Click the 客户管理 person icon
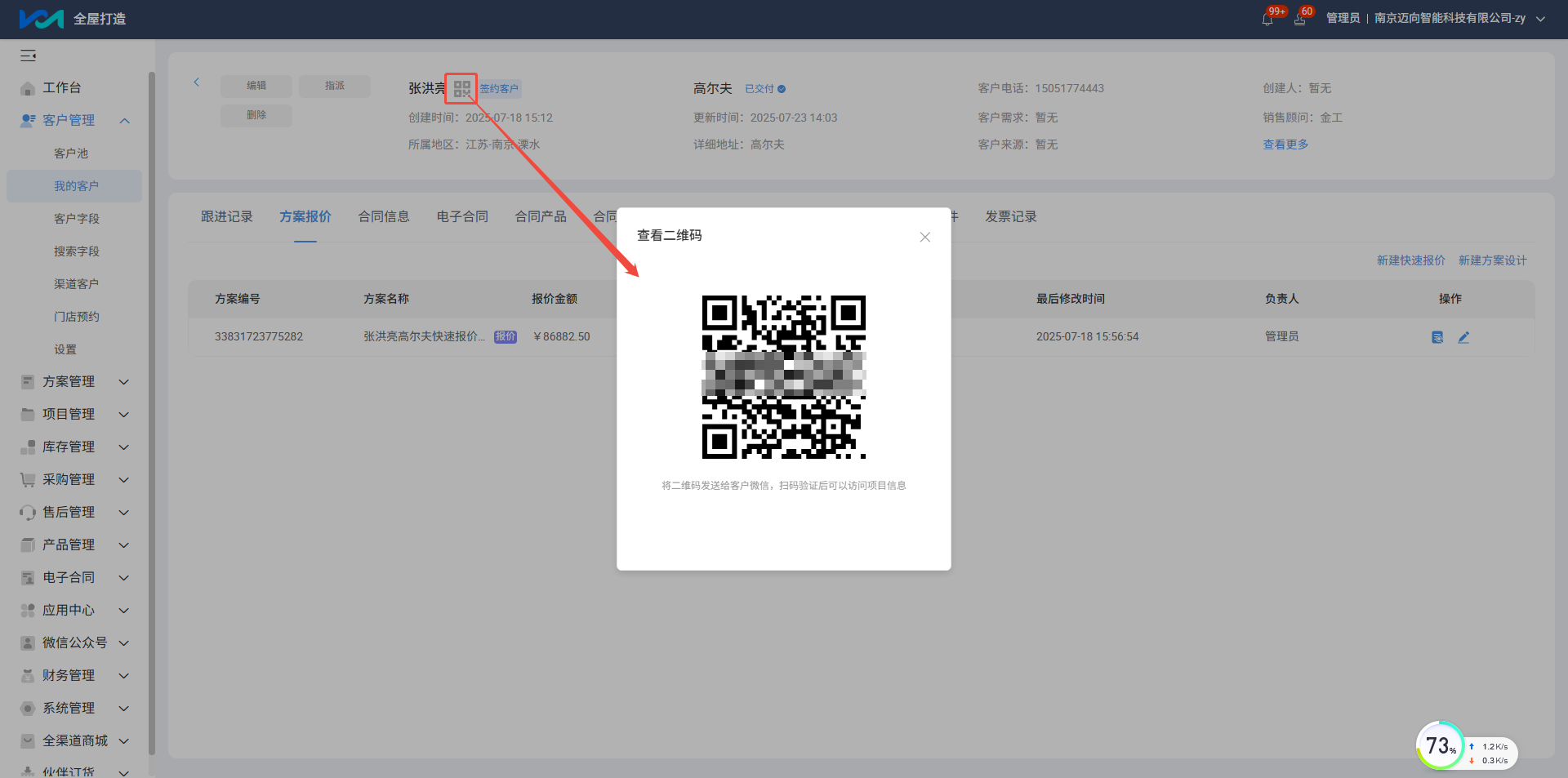The image size is (1568, 778). coord(28,121)
